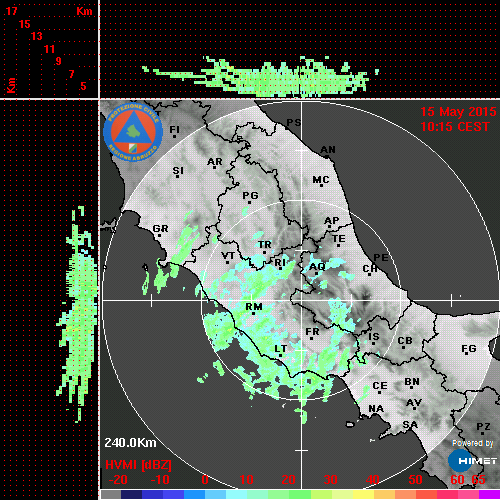Click the HIMET logo
The image size is (500, 500).
(472, 461)
